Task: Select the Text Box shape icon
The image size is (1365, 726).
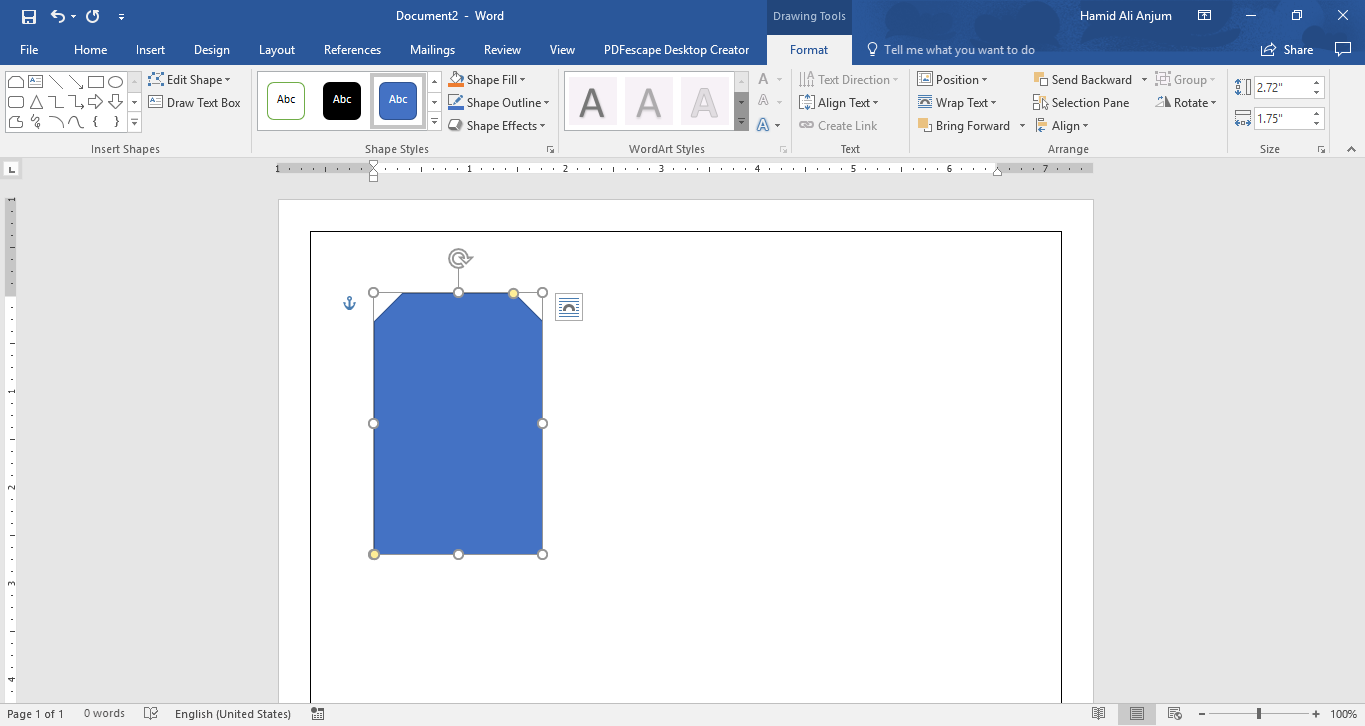Action: [36, 81]
